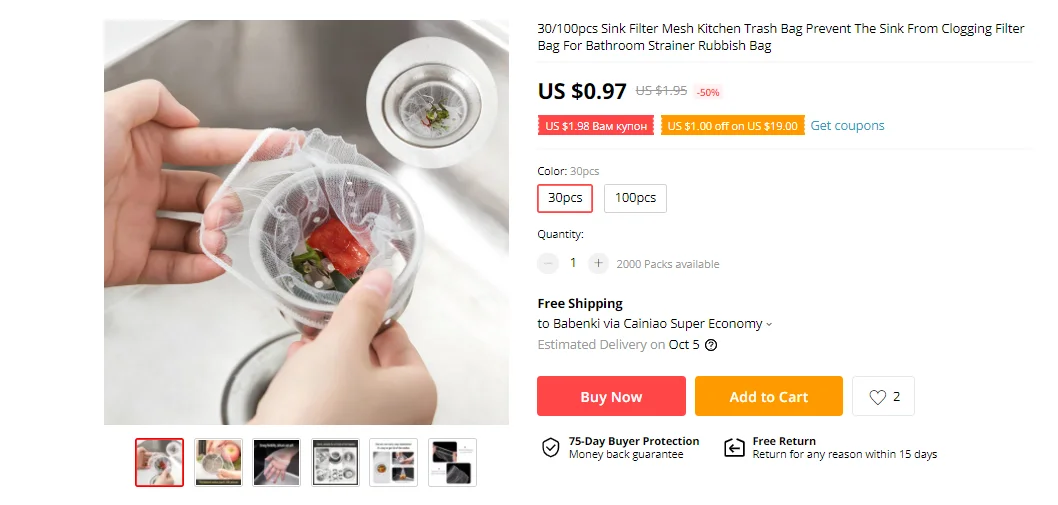Click the heart wishlist icon

coord(878,397)
